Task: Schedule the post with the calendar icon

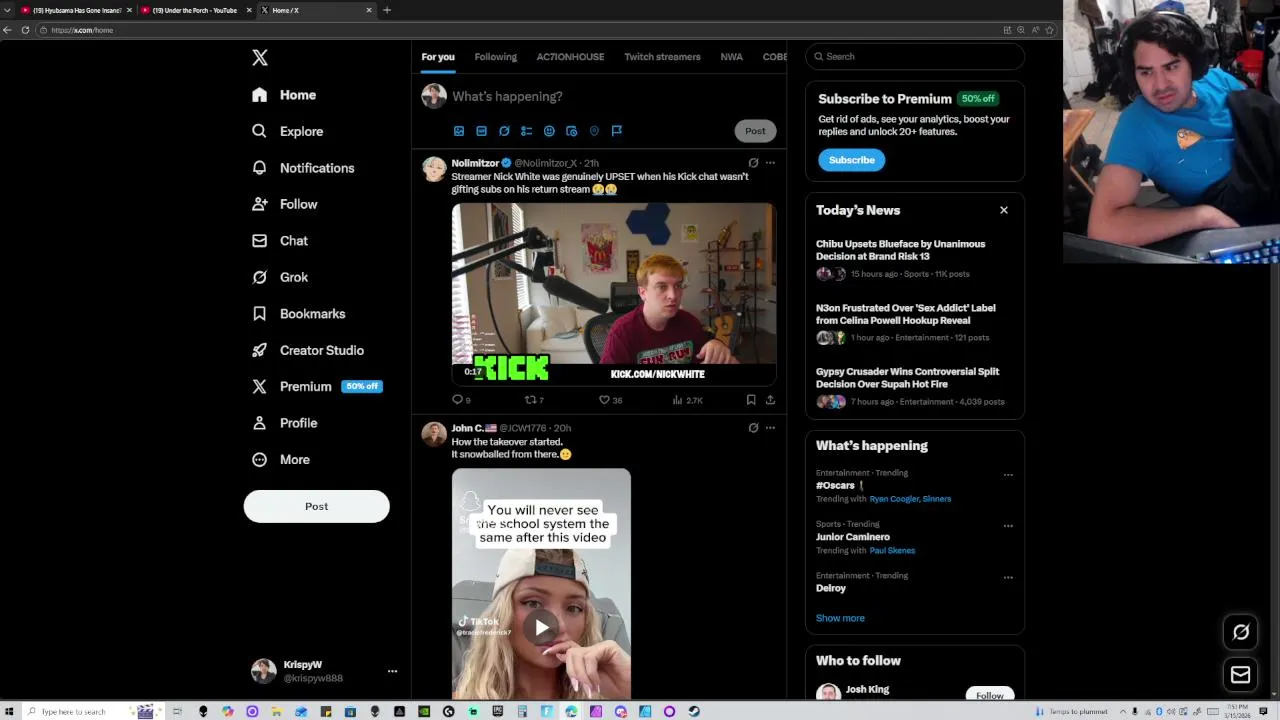Action: pyautogui.click(x=571, y=131)
